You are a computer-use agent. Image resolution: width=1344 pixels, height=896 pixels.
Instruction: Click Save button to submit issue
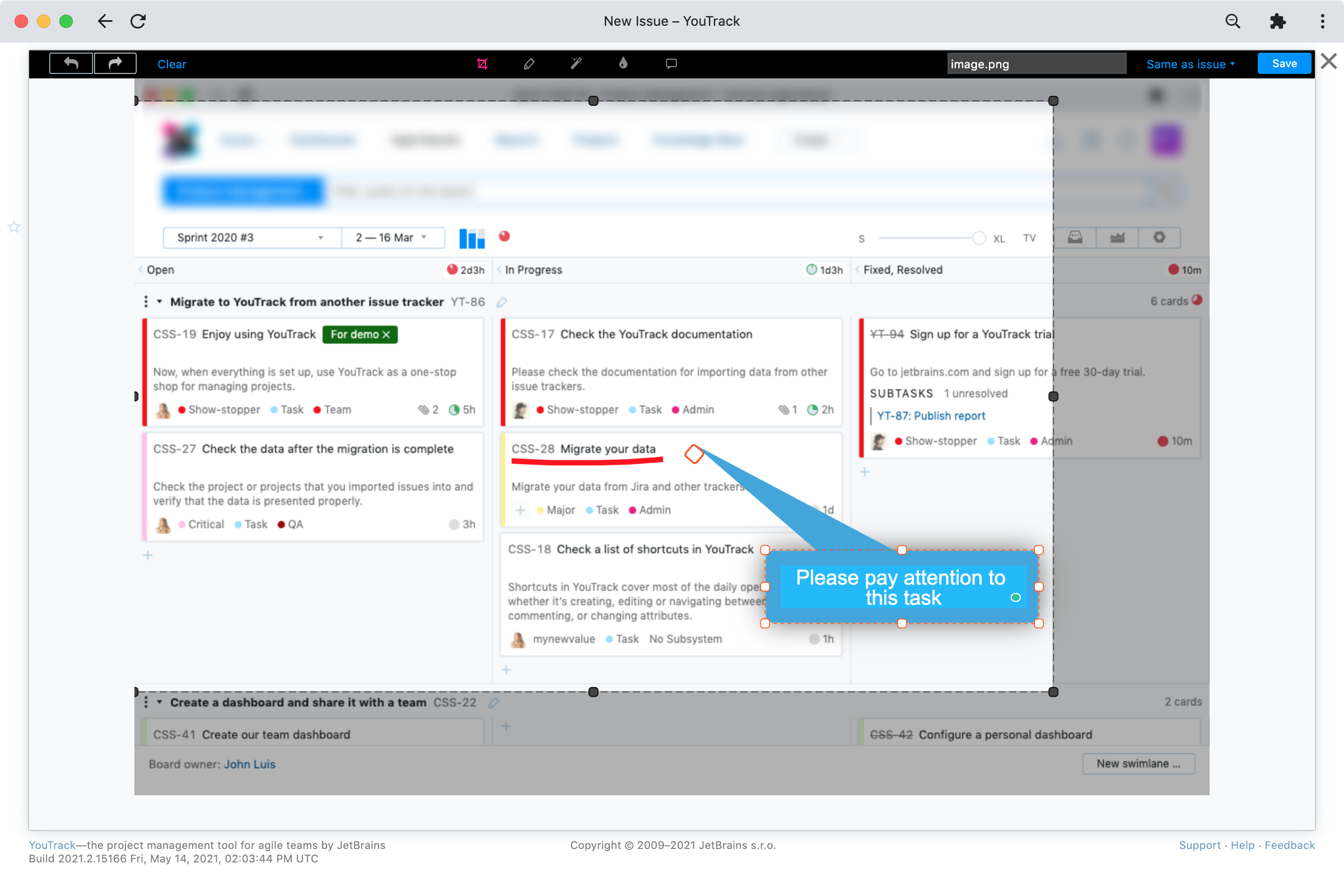point(1283,64)
